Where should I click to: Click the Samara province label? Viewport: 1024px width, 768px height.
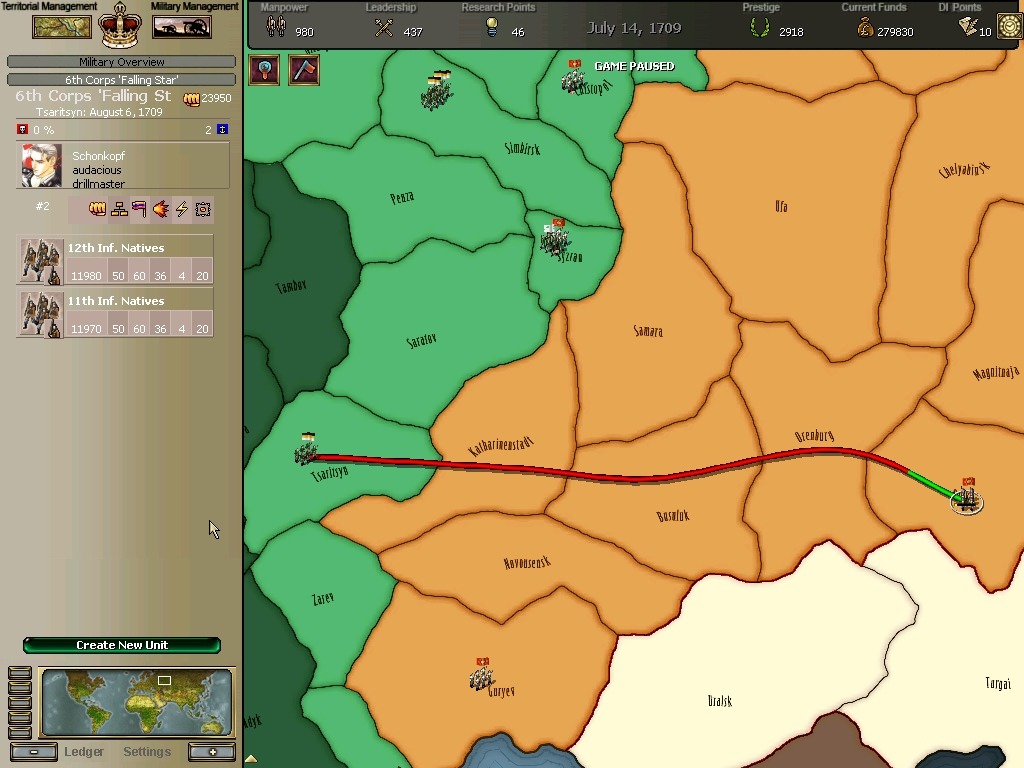pyautogui.click(x=648, y=331)
